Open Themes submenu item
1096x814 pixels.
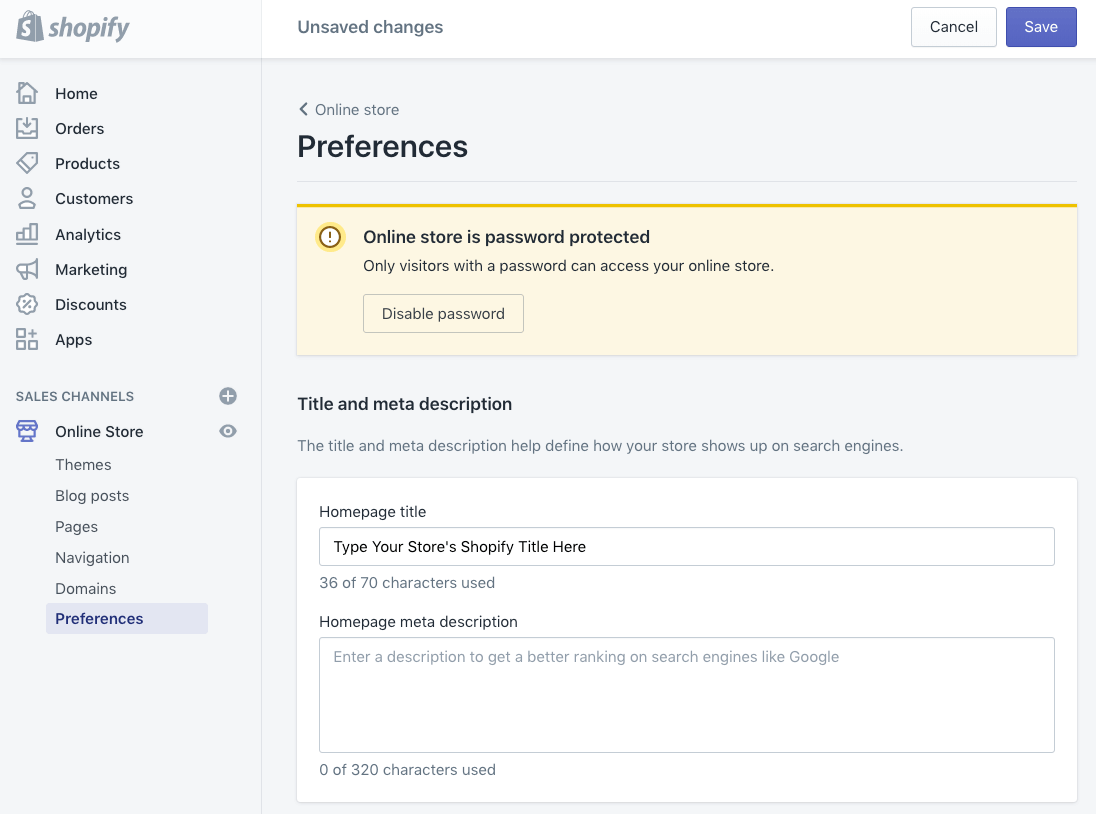coord(83,465)
